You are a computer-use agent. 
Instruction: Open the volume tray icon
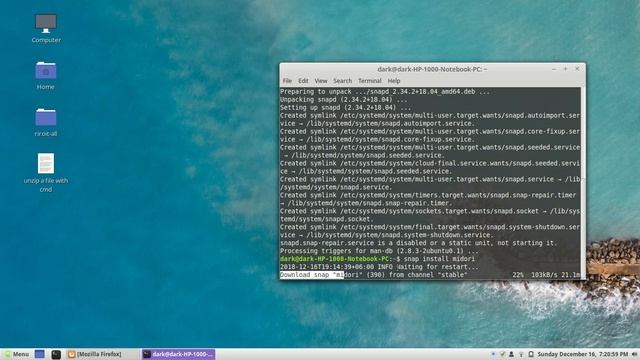(x=635, y=354)
